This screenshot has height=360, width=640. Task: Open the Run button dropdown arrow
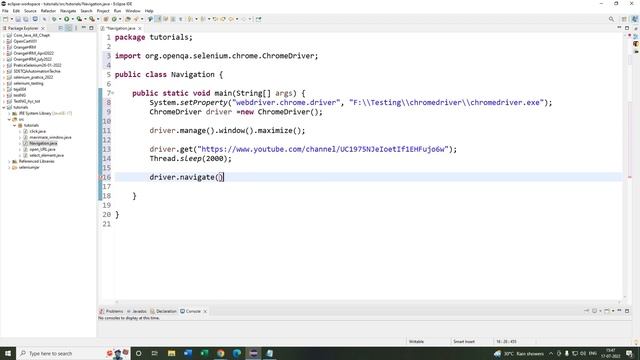72,19
